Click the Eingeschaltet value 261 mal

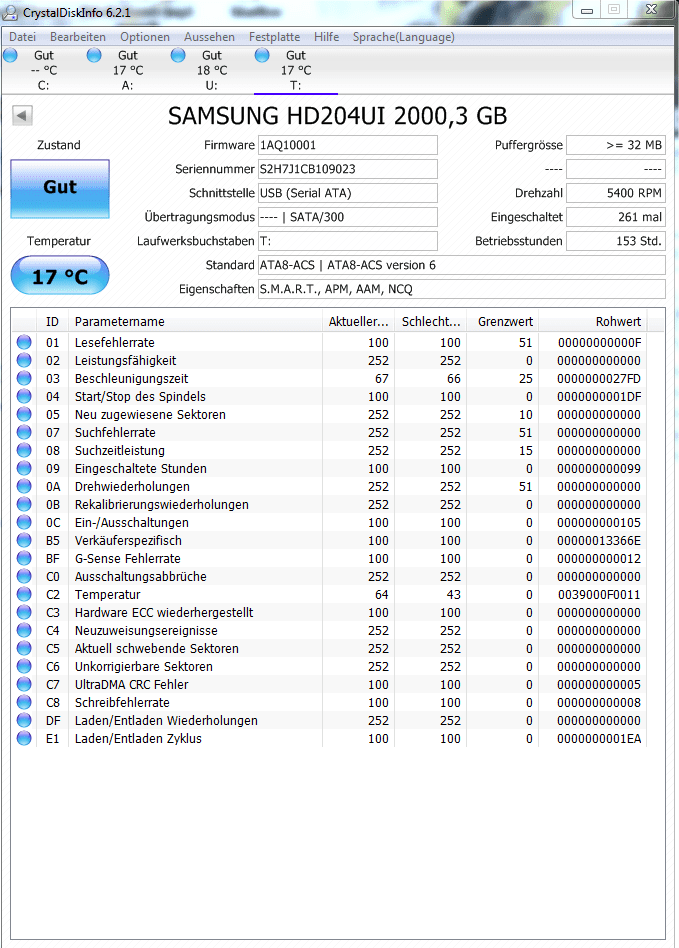616,217
